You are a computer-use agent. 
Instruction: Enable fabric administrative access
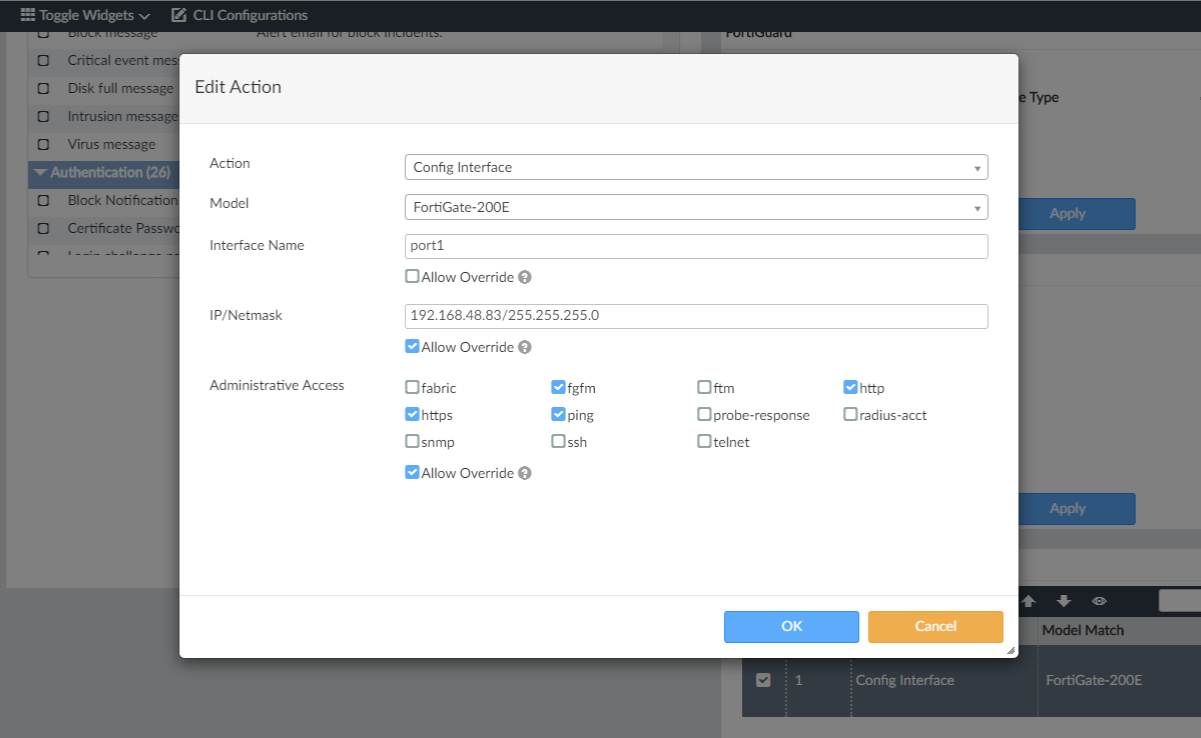(x=411, y=387)
